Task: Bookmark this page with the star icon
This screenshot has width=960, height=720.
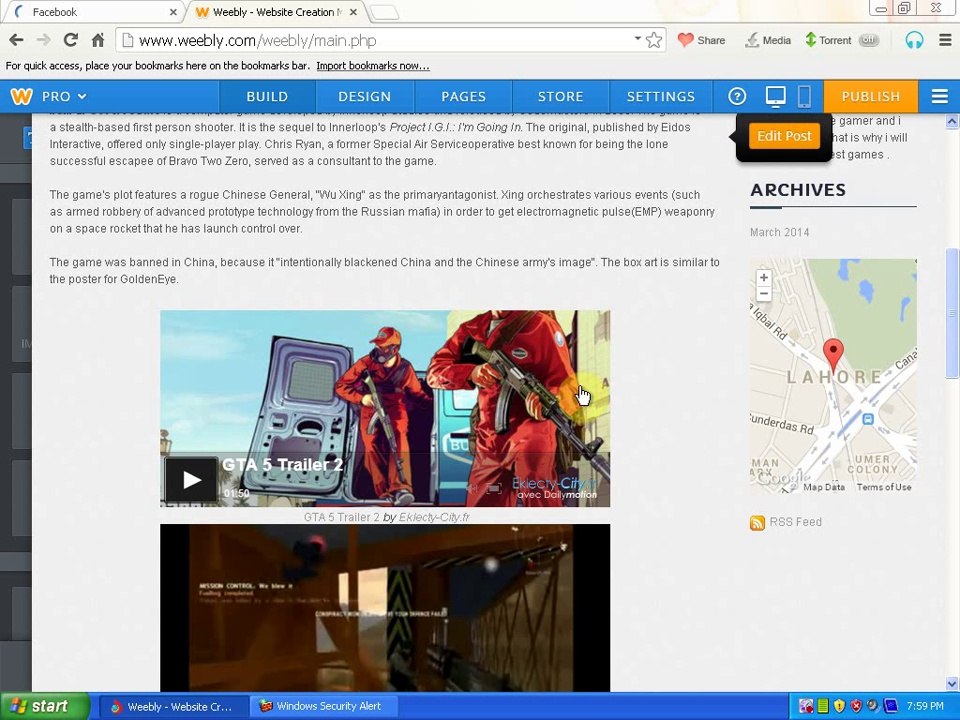Action: [654, 40]
